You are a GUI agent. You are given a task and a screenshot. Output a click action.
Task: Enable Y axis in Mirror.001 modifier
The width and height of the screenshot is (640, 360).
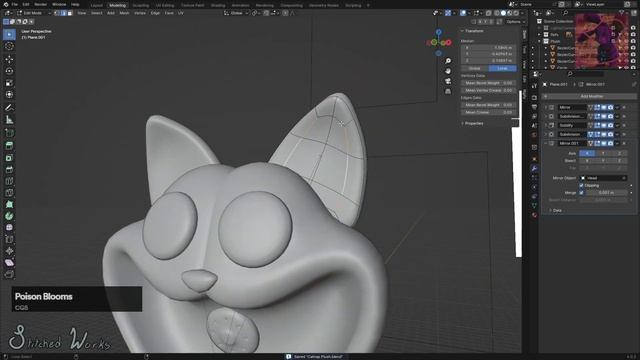point(603,153)
